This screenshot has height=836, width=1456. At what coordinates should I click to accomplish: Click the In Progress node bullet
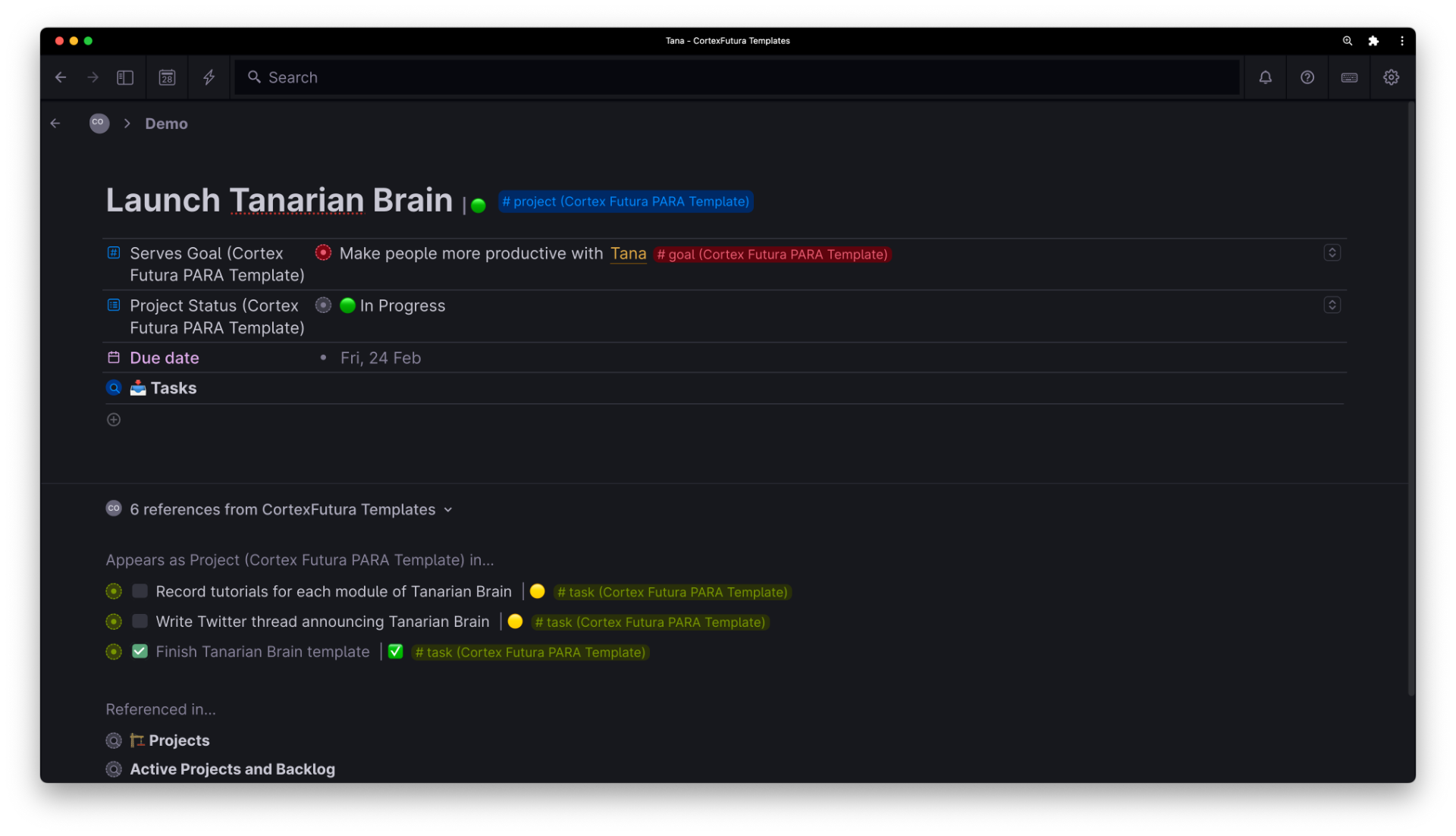323,305
